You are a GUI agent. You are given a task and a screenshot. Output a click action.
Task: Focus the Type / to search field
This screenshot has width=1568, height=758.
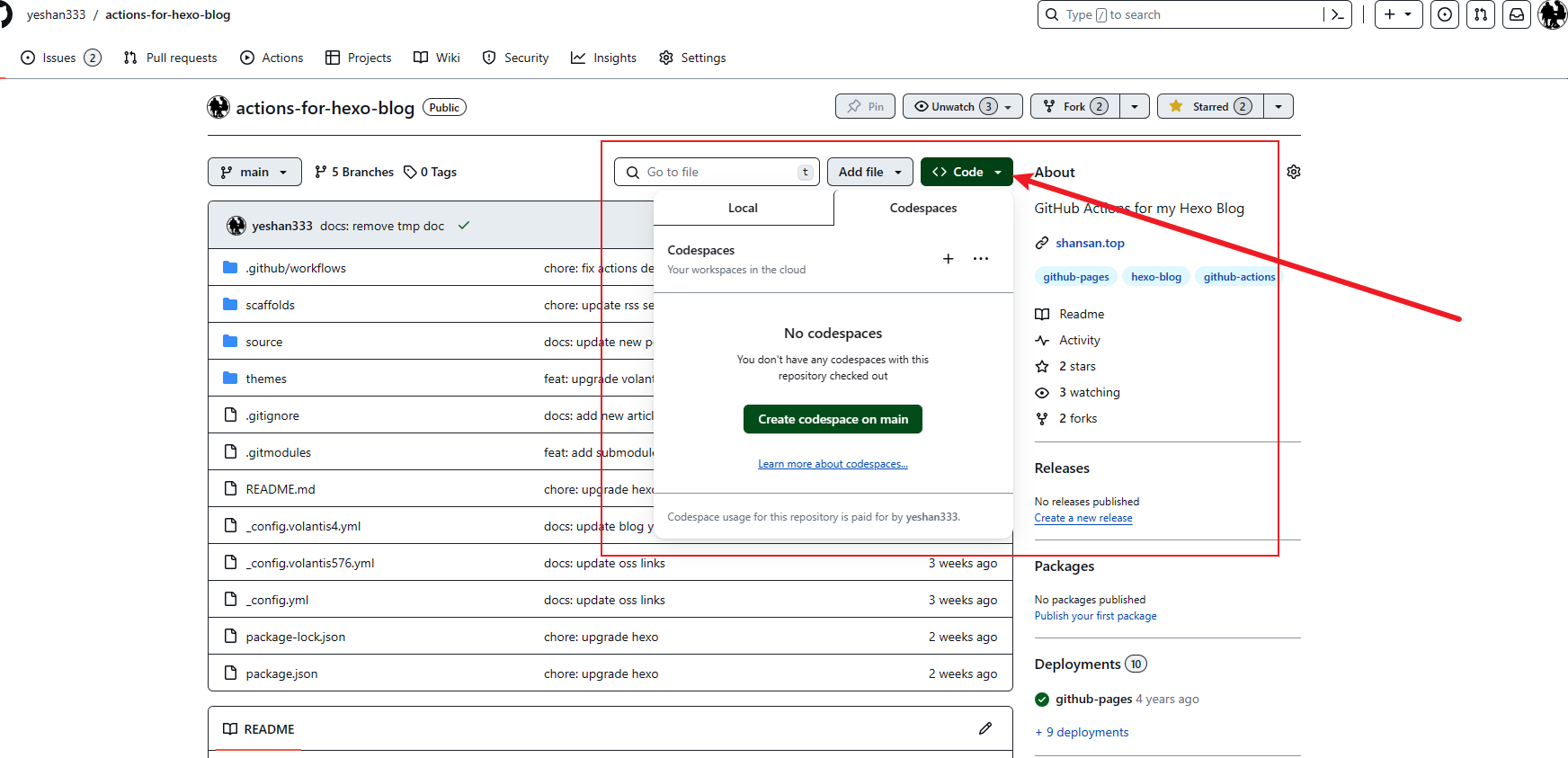(x=1182, y=14)
